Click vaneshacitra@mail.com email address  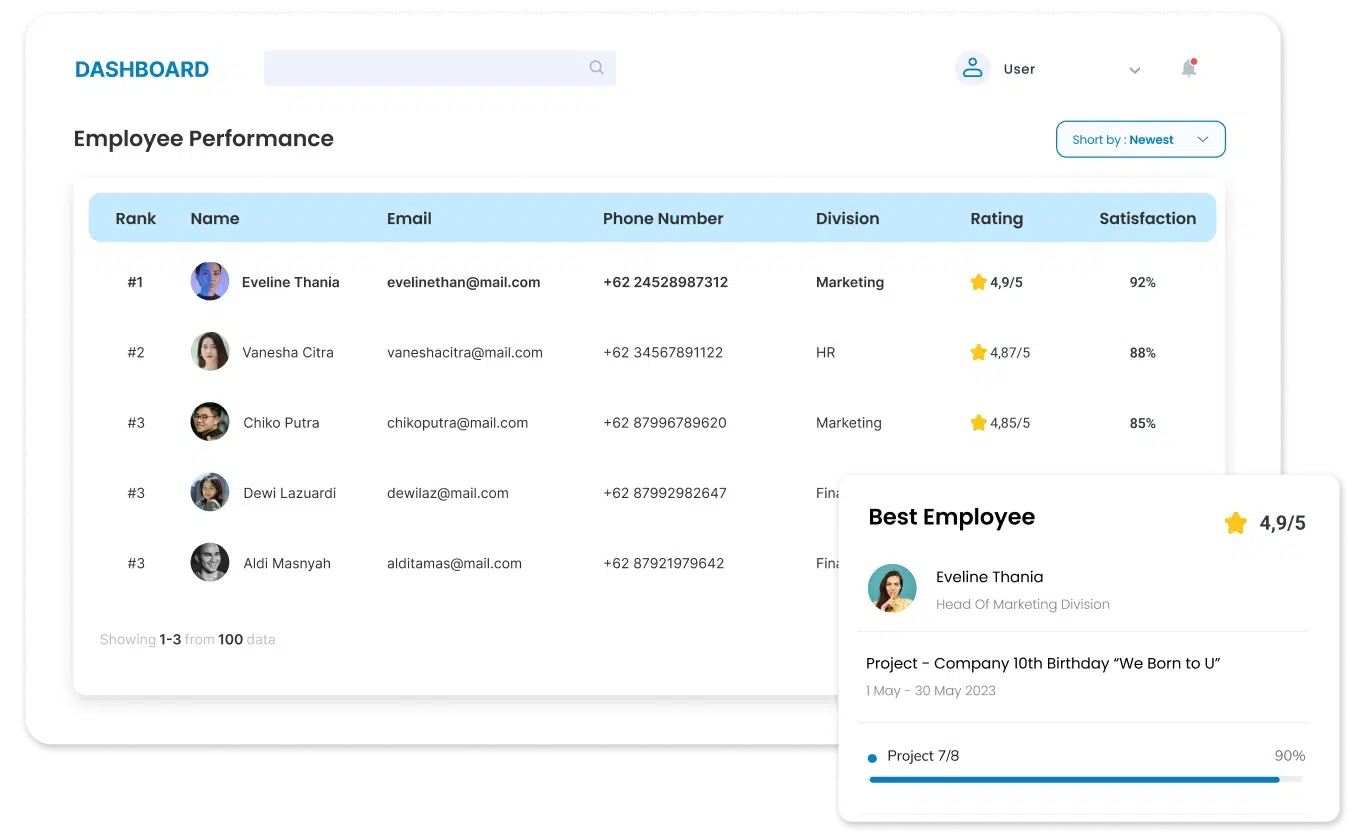coord(464,353)
